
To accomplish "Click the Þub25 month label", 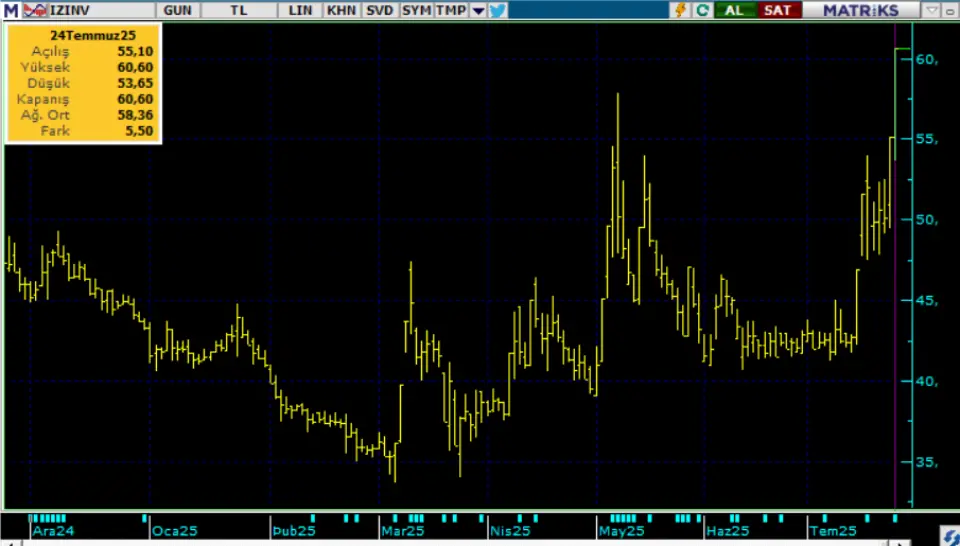I will (x=294, y=531).
